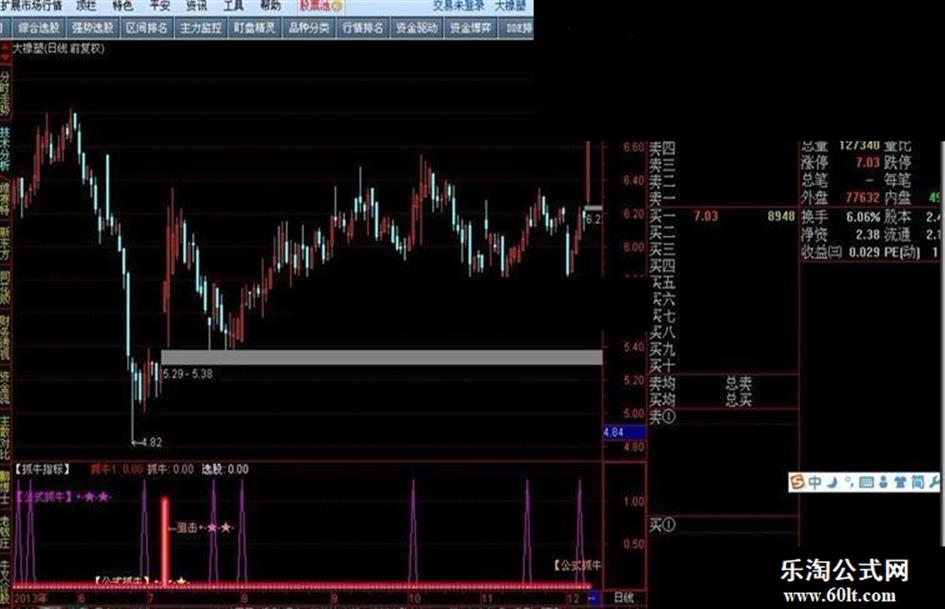Click the 资金驱动 toolbar button
Viewport: 945px width, 609px height.
coord(416,28)
